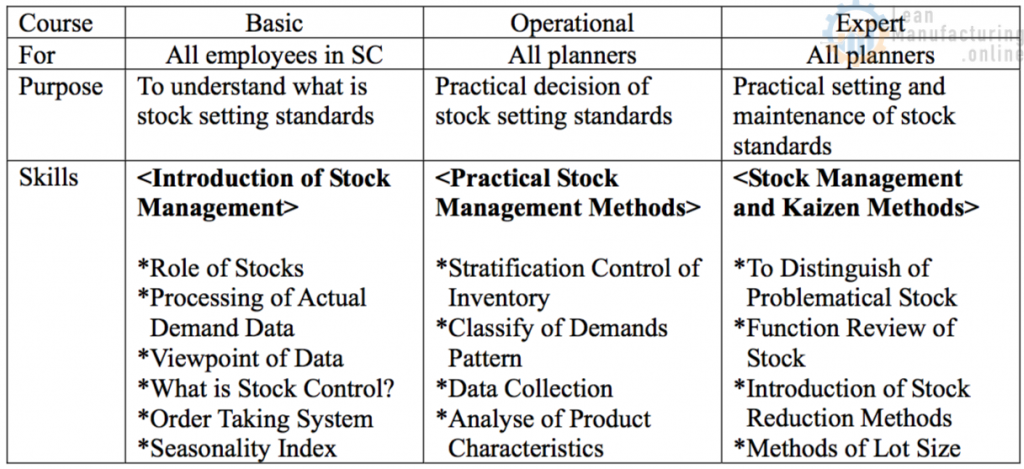Click the 'Viewpoint of Data' item
The height and width of the screenshot is (469, 1024).
[240, 359]
